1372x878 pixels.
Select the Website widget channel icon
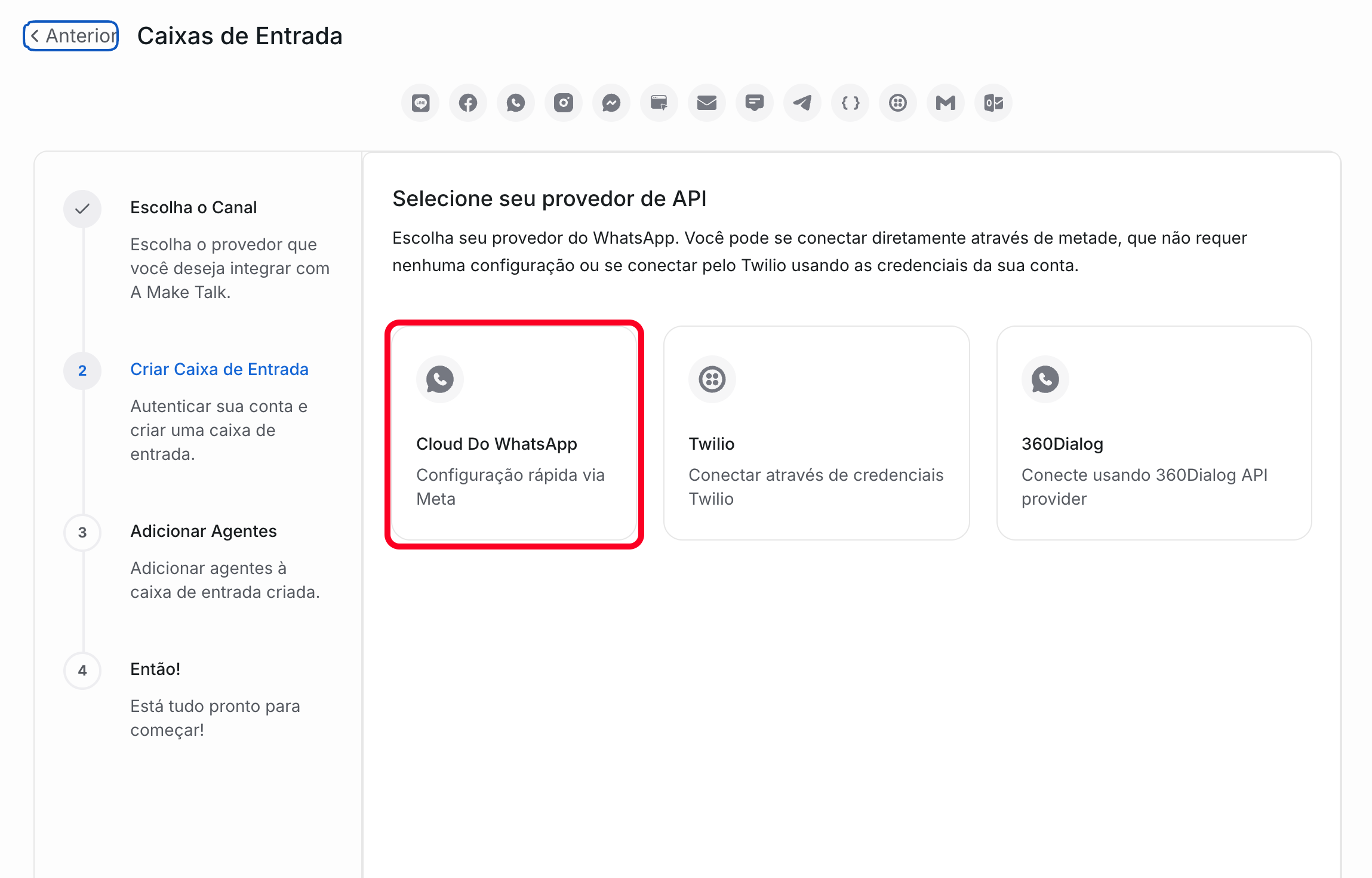click(x=659, y=102)
